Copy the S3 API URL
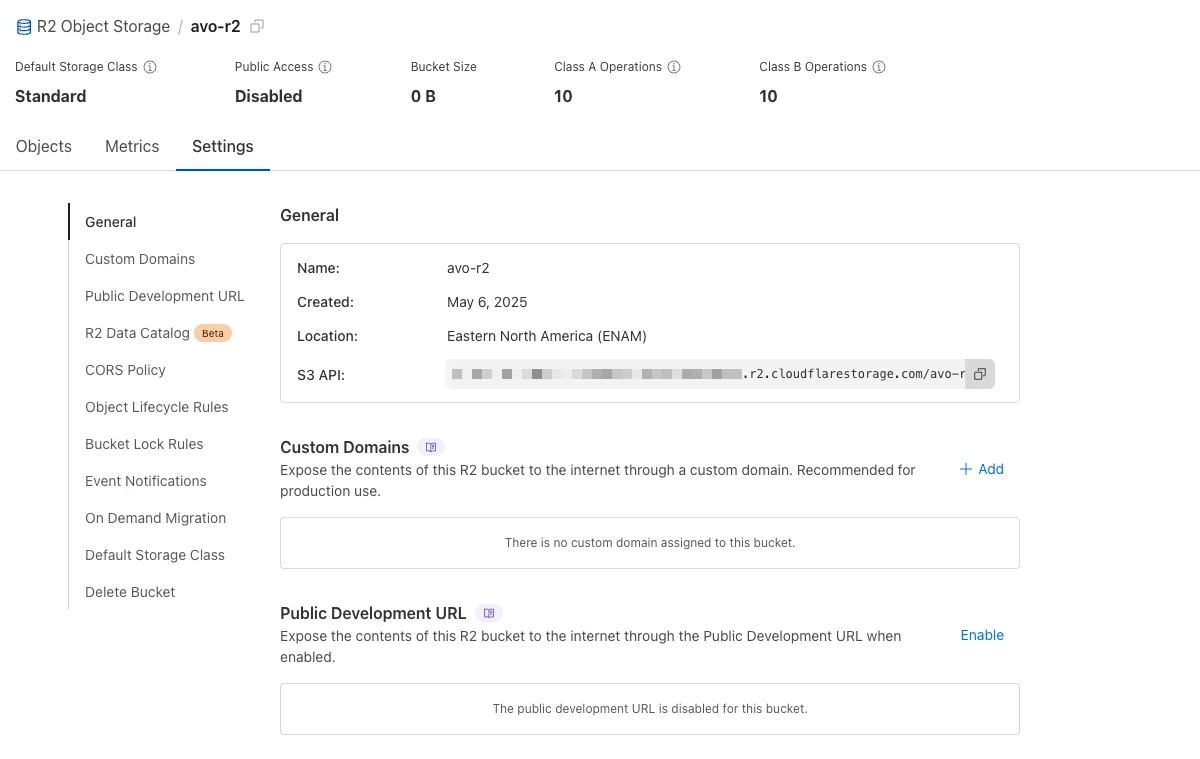 click(x=980, y=374)
